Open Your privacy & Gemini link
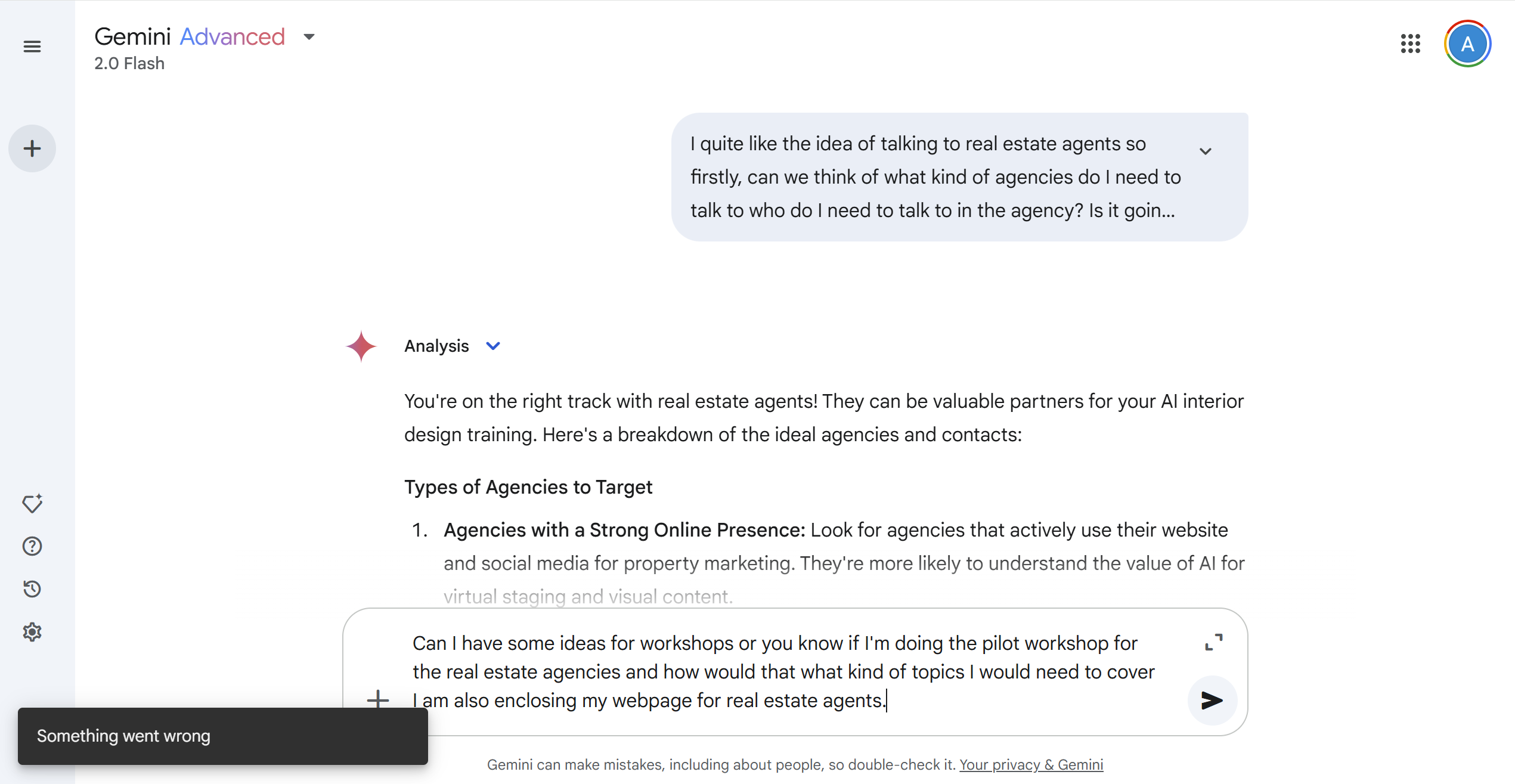The height and width of the screenshot is (784, 1515). coord(1031,765)
